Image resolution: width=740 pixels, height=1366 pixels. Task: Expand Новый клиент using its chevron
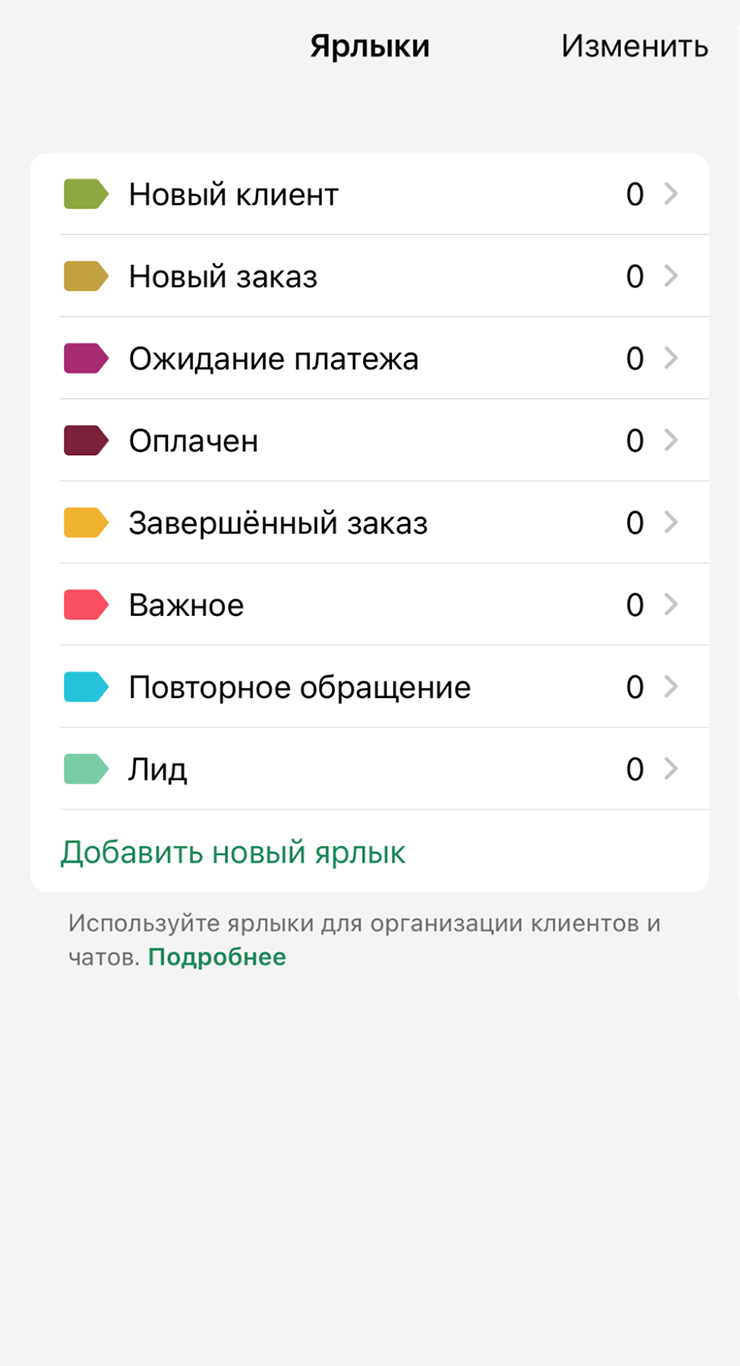pos(671,194)
